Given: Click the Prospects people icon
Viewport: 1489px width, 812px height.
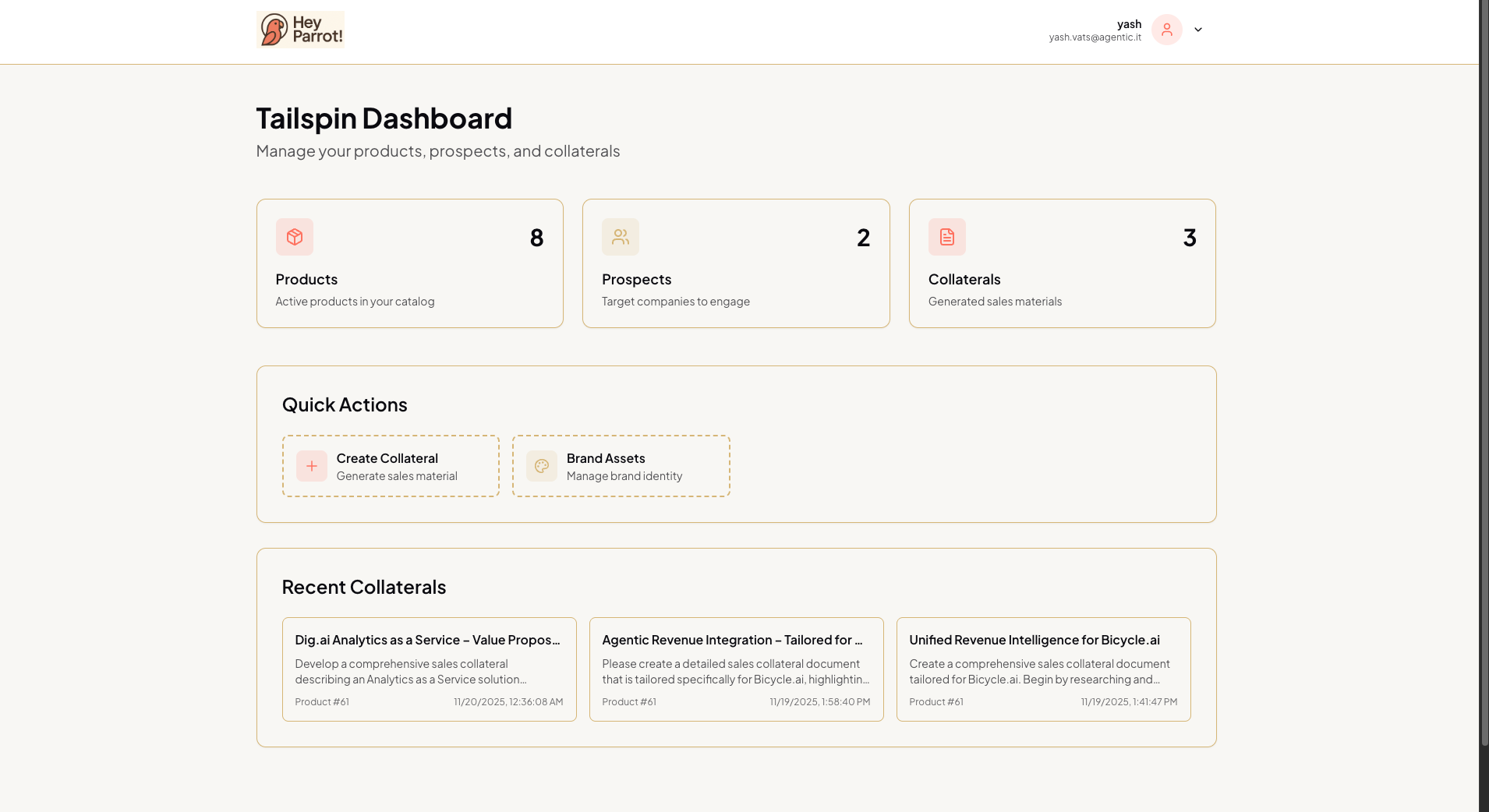Looking at the screenshot, I should [621, 237].
